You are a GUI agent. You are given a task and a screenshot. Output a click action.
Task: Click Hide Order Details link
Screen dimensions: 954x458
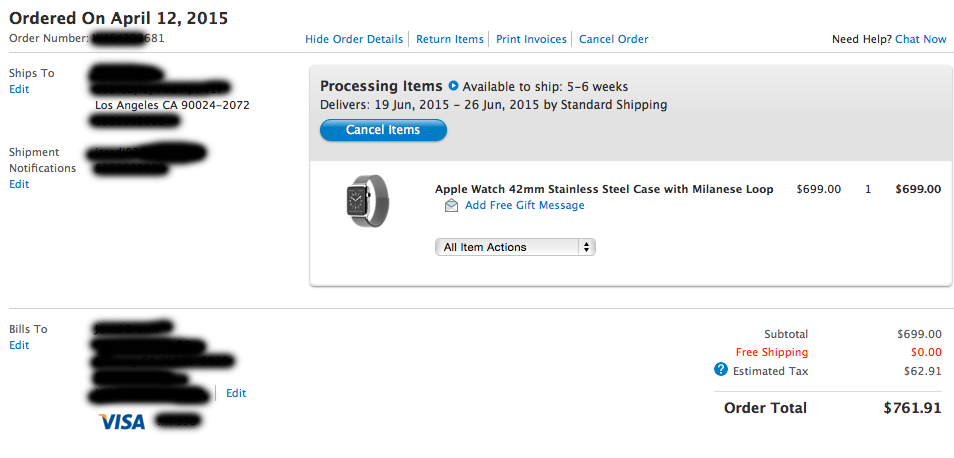[354, 39]
